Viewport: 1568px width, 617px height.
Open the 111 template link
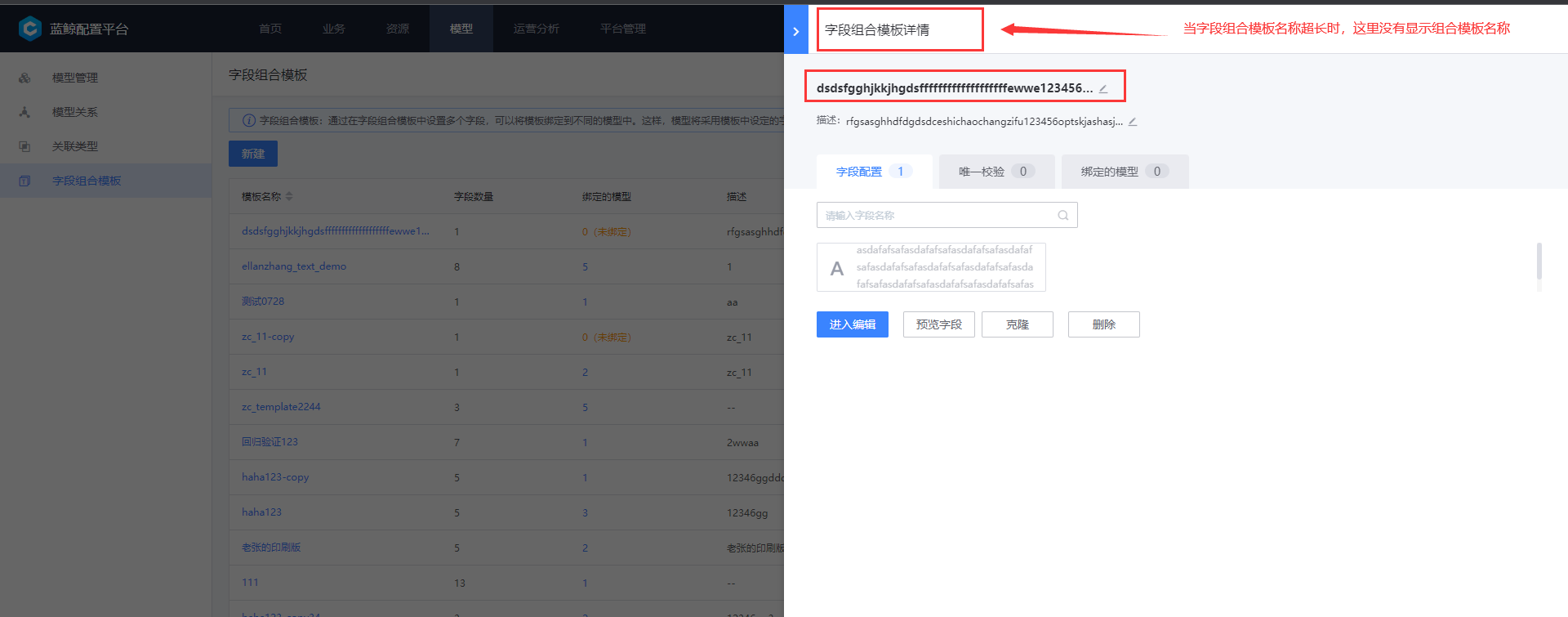tap(250, 583)
